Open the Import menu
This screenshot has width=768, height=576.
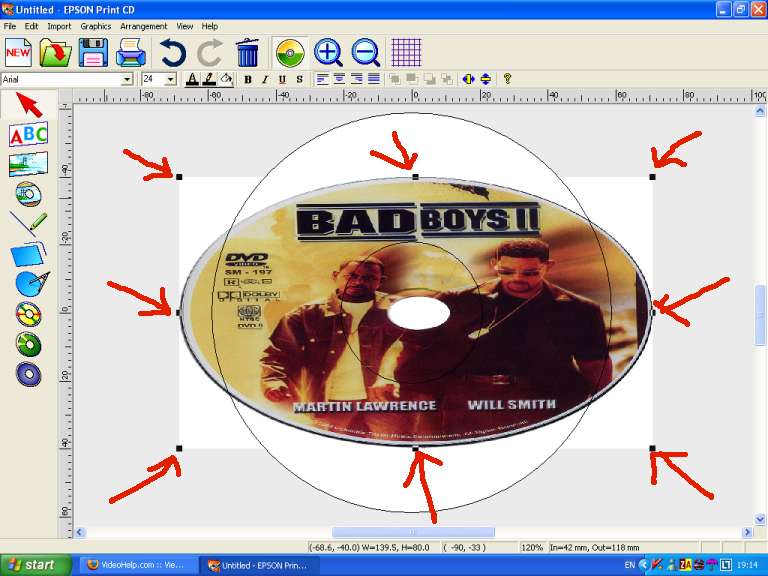point(59,26)
